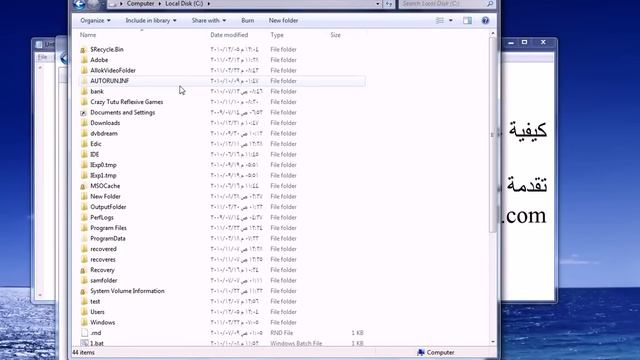Close the background document window
The image size is (640, 360).
click(x=543, y=42)
